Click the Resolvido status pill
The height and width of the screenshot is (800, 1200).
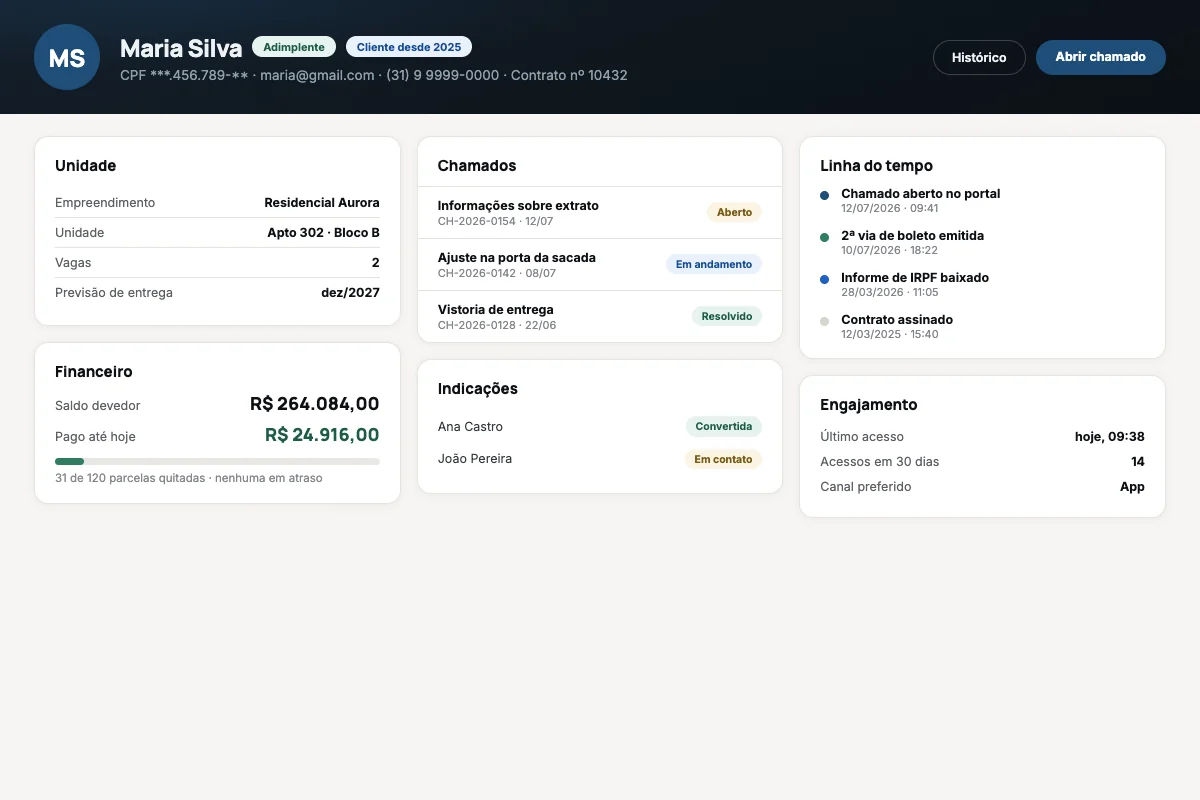pos(727,316)
